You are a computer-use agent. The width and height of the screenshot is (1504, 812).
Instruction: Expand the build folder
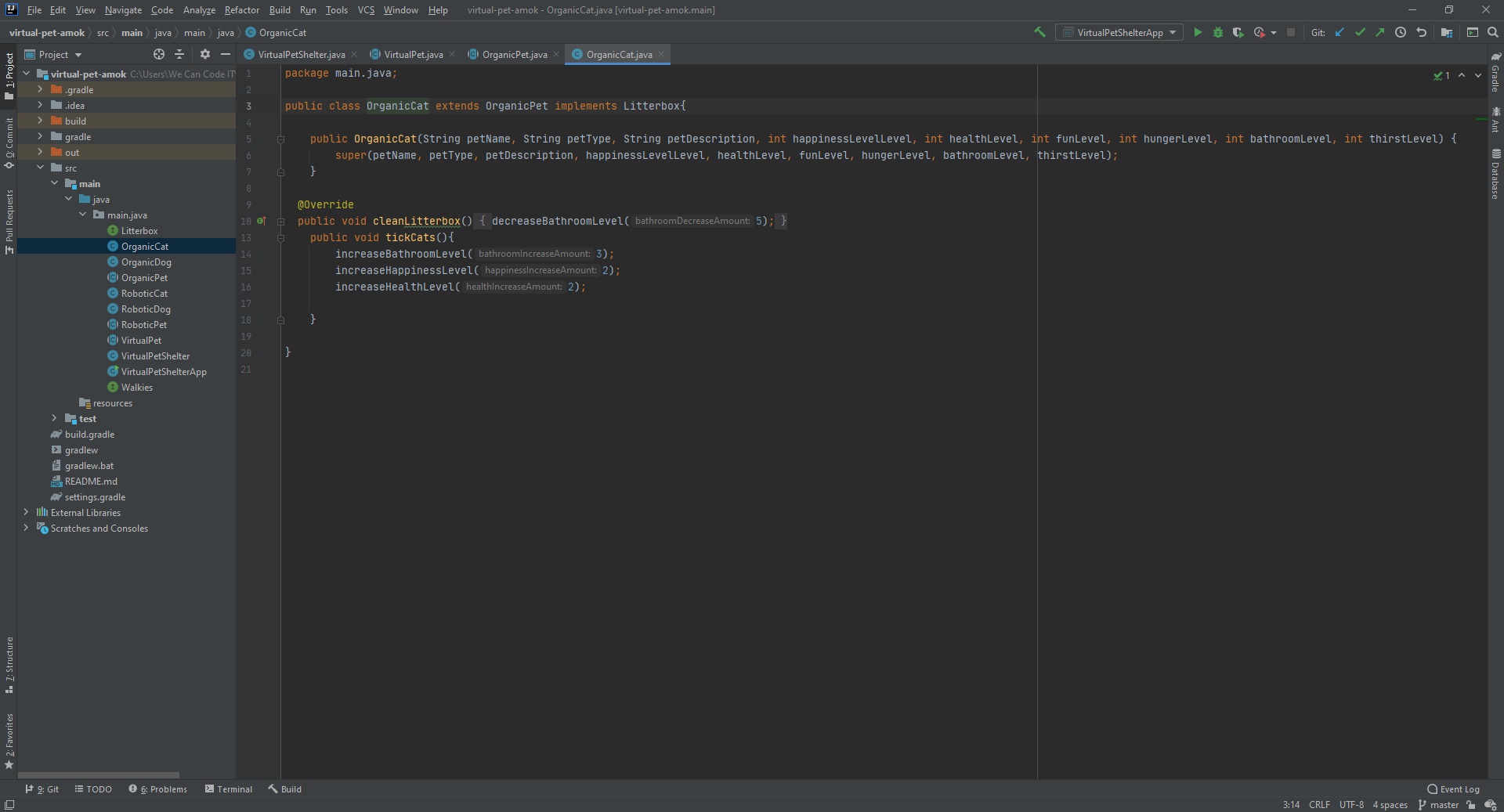click(x=40, y=121)
